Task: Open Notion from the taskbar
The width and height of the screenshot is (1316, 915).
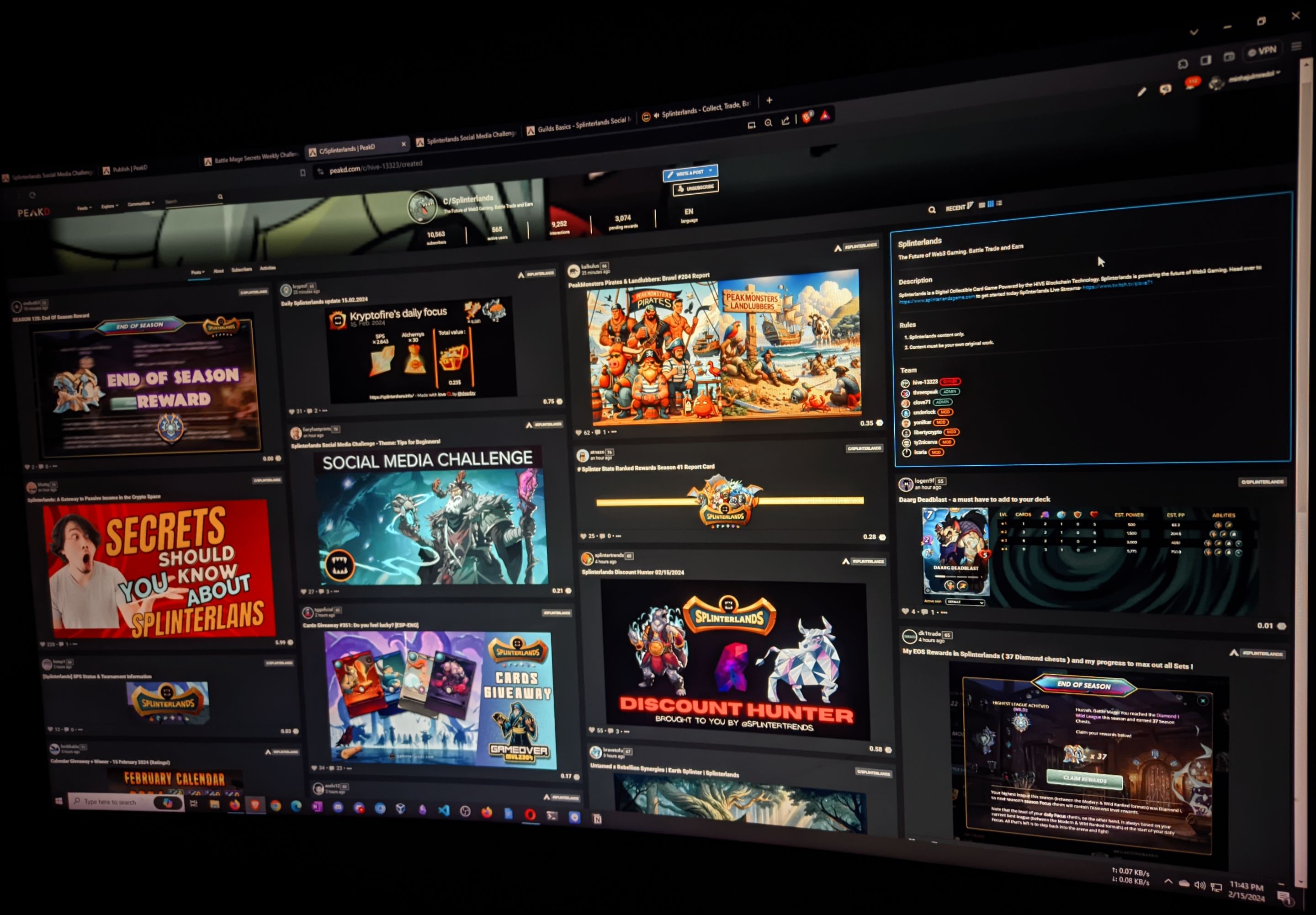Action: [597, 819]
